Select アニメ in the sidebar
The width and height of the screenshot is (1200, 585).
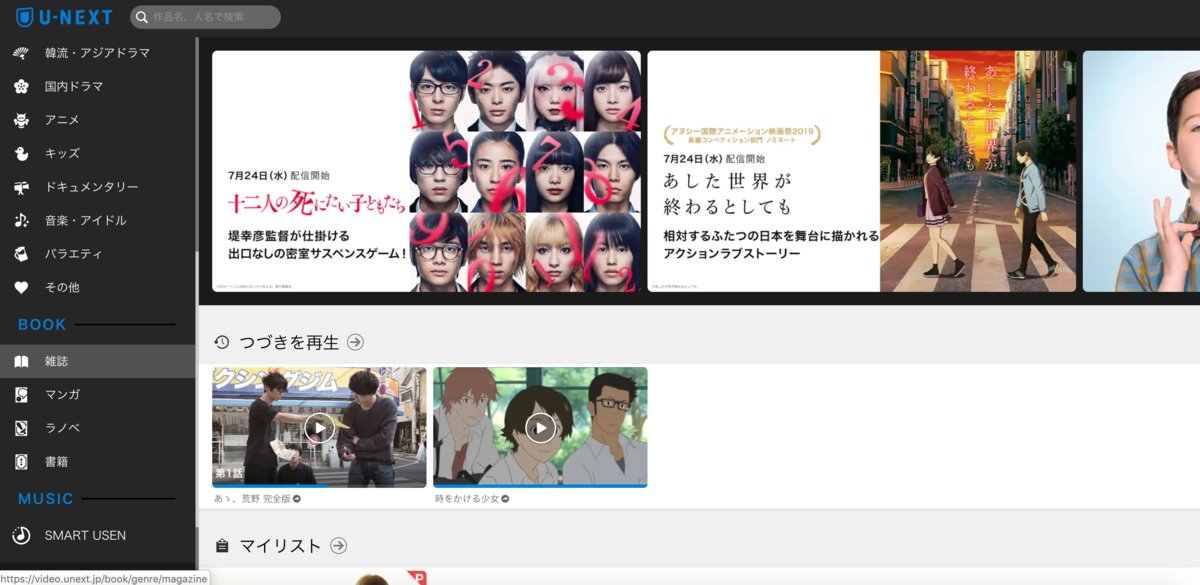coord(98,120)
